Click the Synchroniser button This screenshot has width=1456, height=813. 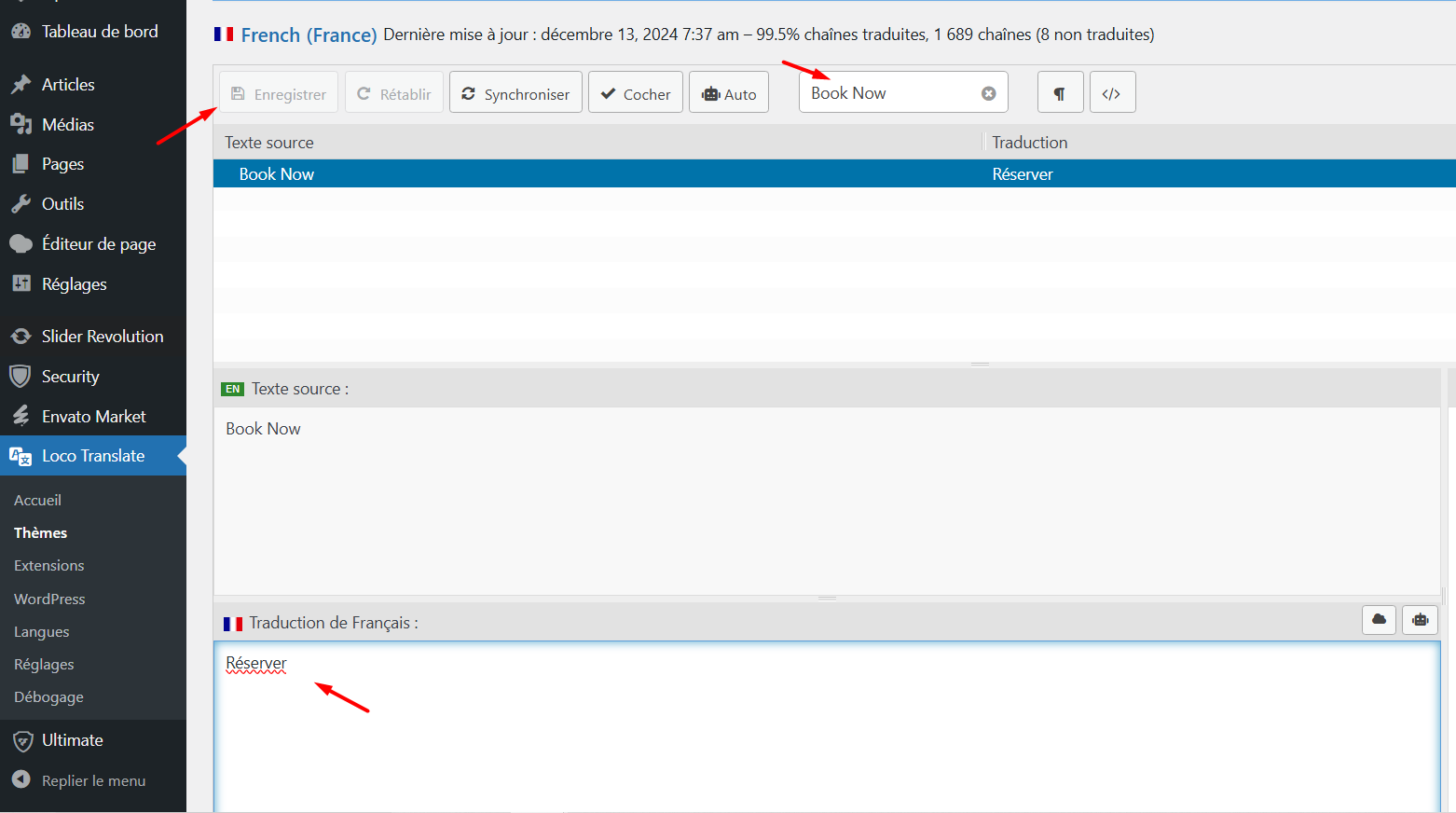click(x=515, y=93)
